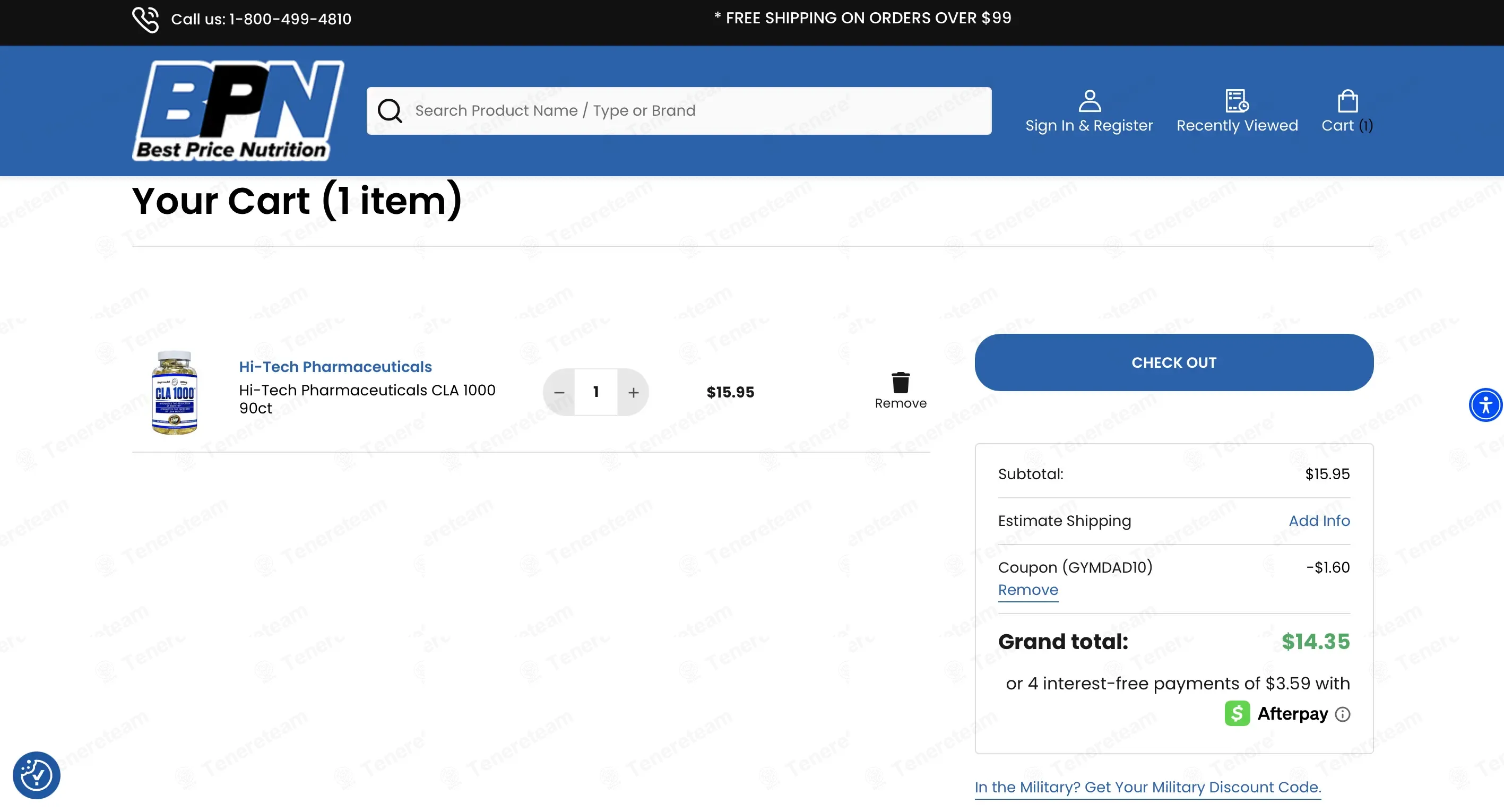Open accessibility widget icon at right edge
This screenshot has height=812, width=1504.
[x=1486, y=404]
